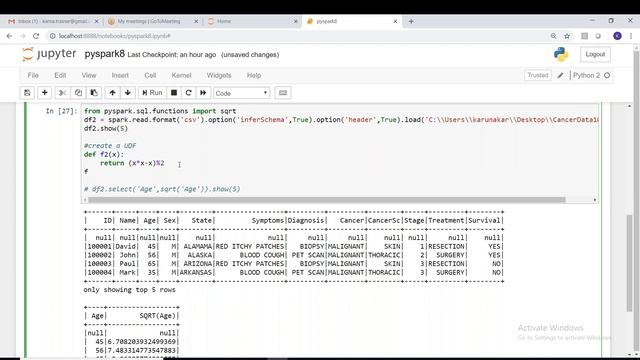
Task: Open the View menu
Action: (x=89, y=76)
